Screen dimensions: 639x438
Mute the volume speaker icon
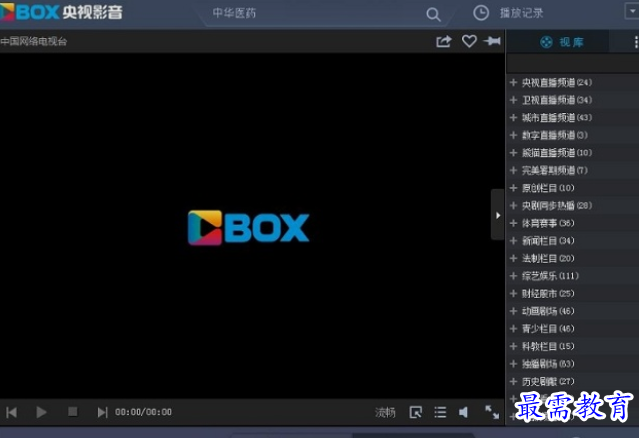463,412
